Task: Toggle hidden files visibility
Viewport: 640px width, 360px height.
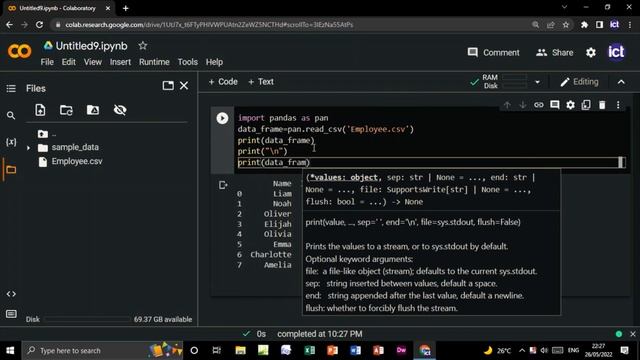Action: point(120,110)
